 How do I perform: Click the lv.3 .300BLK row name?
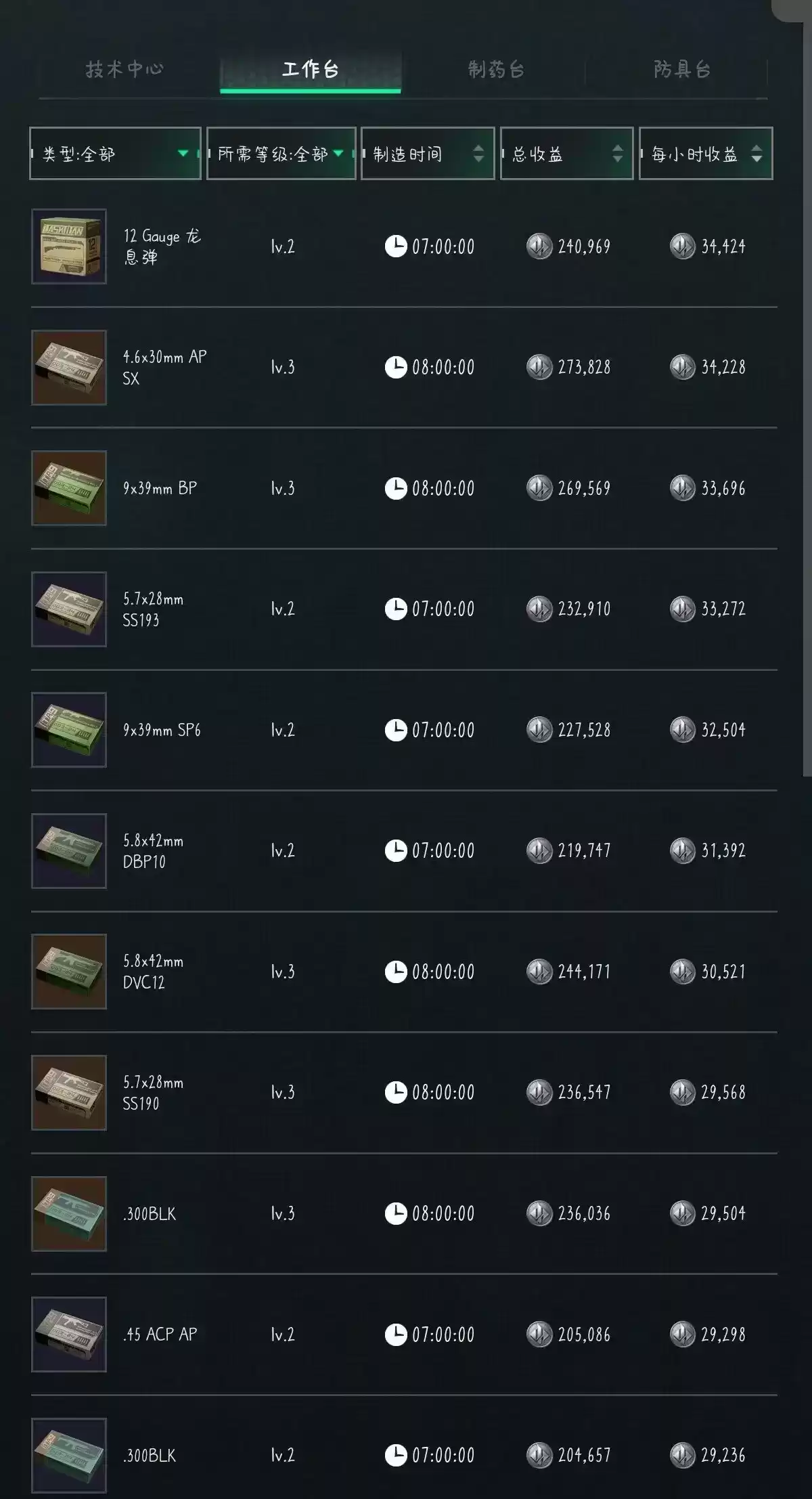150,1214
